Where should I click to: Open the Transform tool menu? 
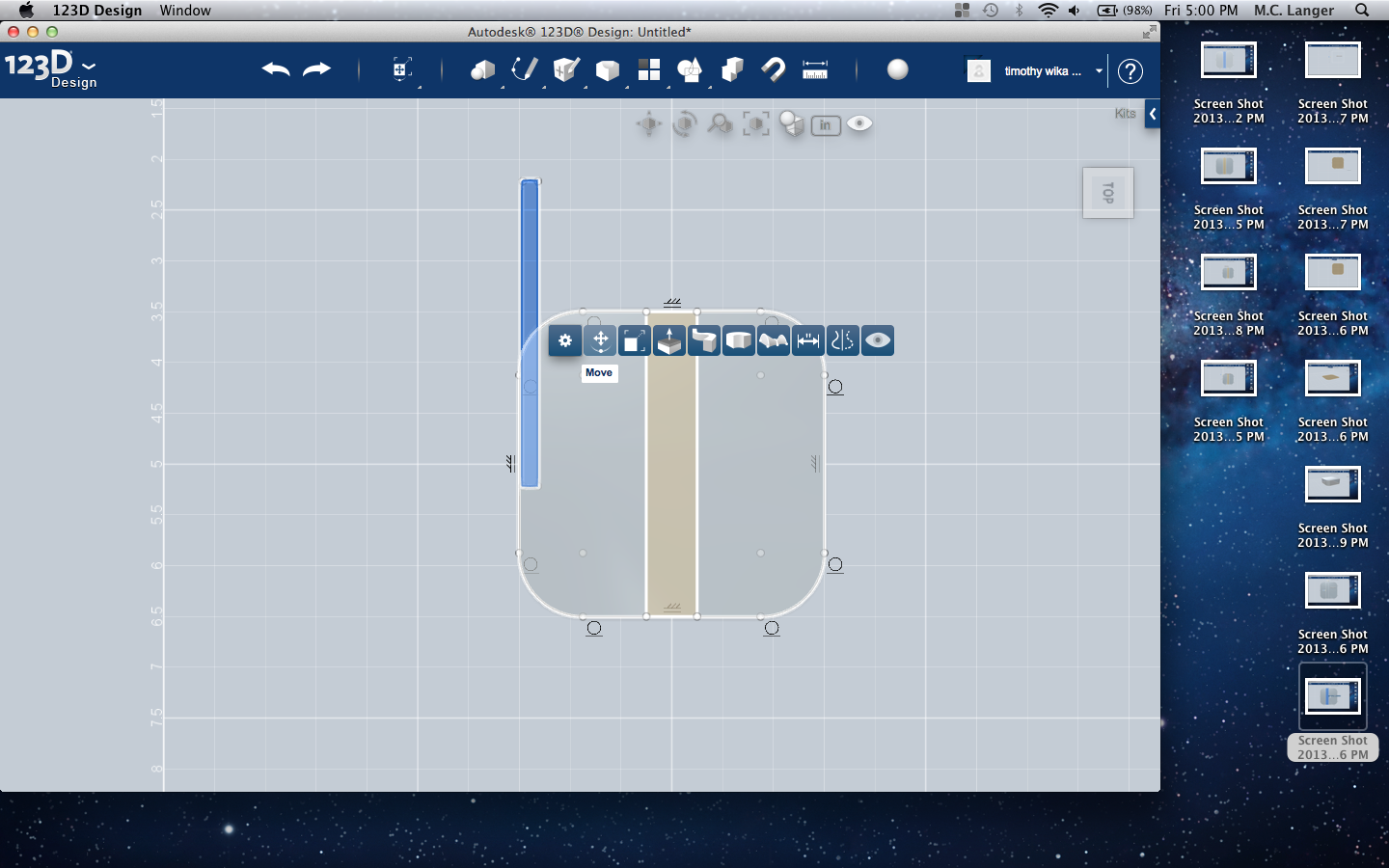coord(402,69)
